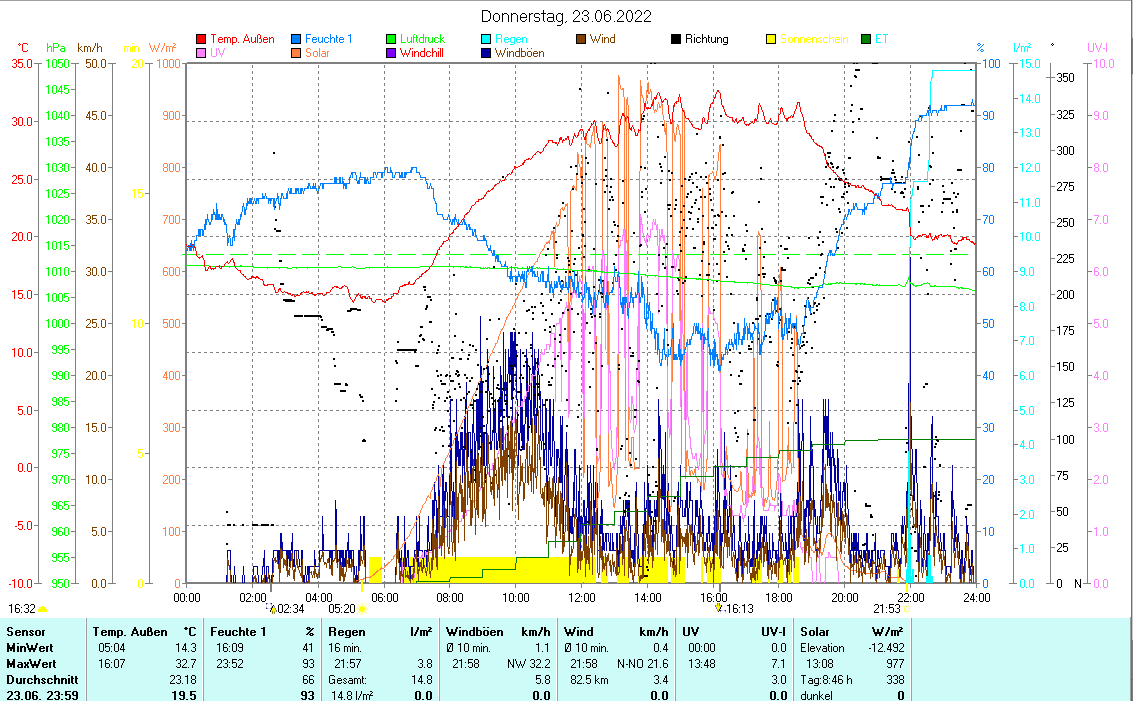Select the Windböen column header in table
This screenshot has height=701, width=1133.
click(474, 632)
